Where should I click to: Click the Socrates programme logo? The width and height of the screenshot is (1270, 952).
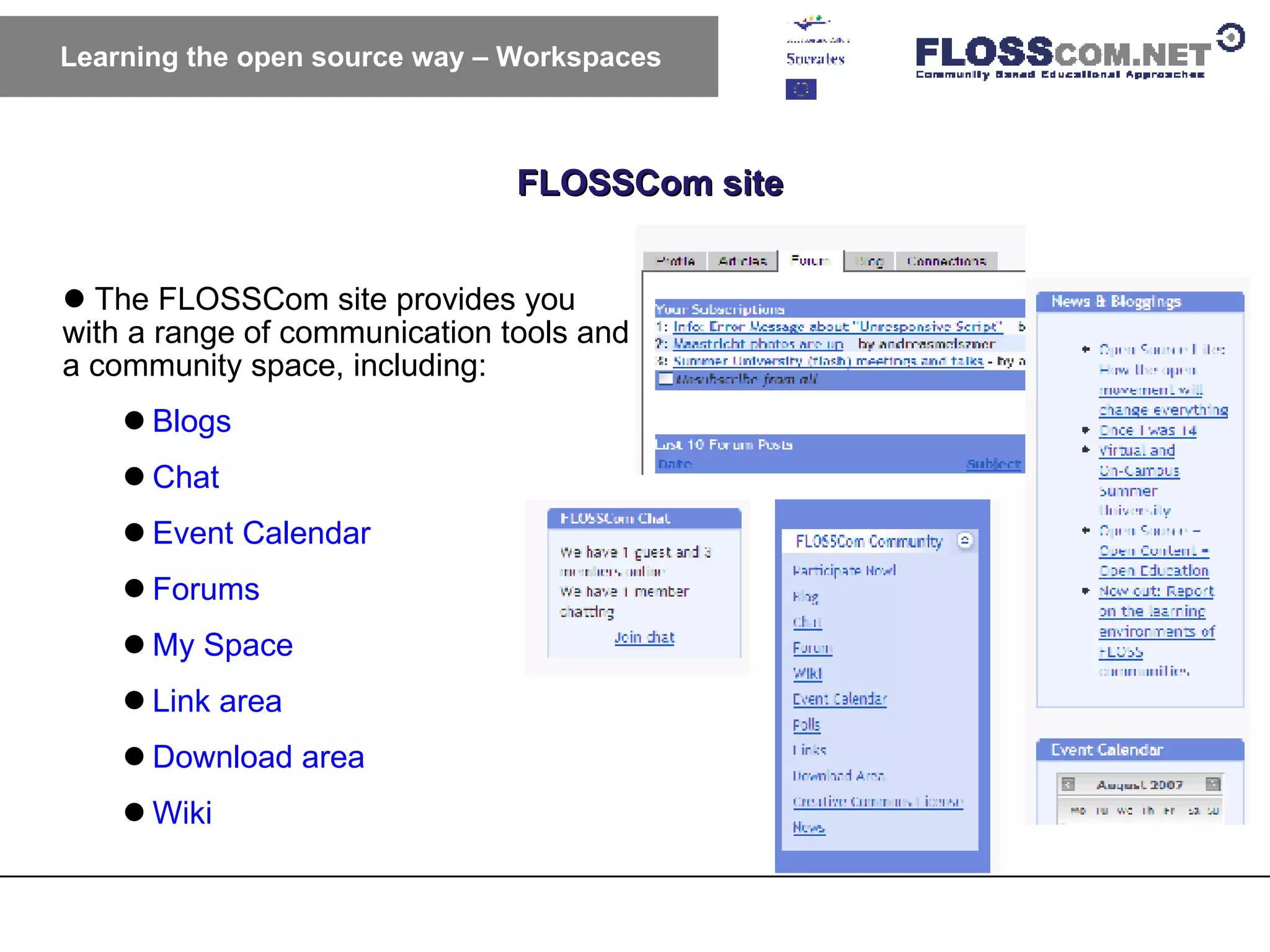[x=816, y=42]
